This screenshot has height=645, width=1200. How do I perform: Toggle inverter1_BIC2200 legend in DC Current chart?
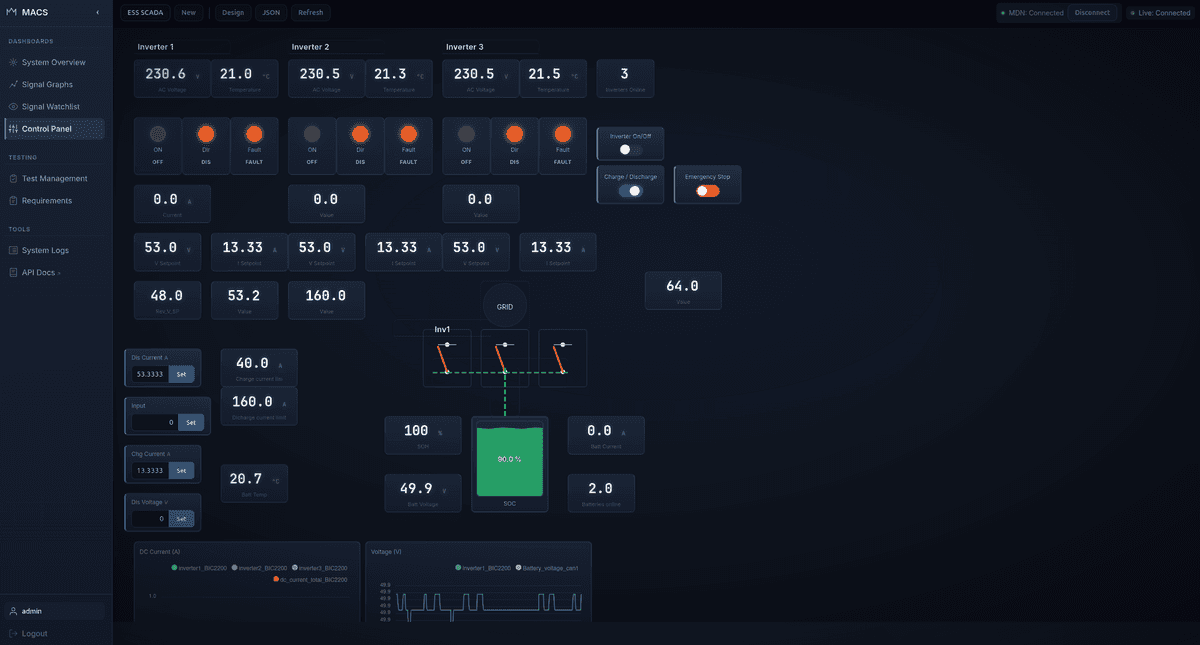click(x=201, y=567)
